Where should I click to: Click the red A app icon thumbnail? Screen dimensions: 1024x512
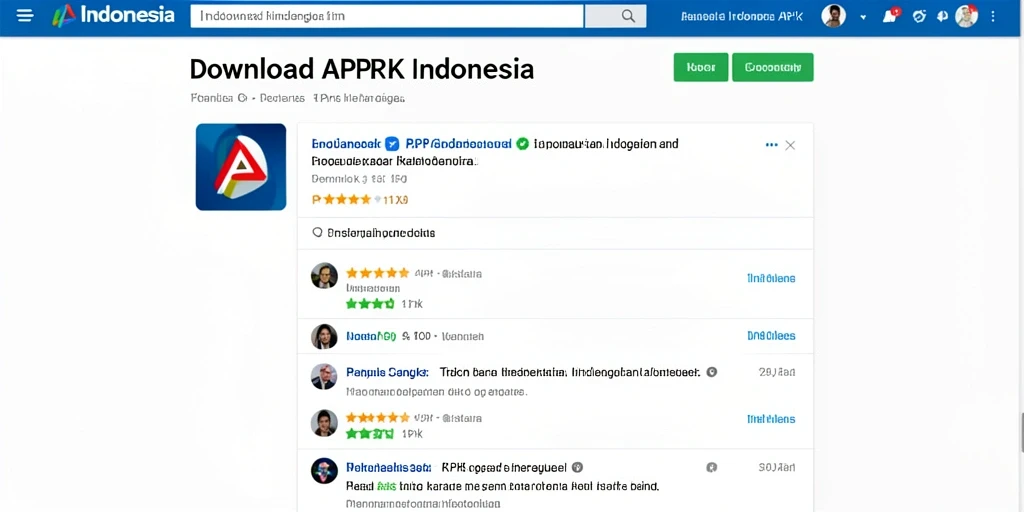(241, 167)
